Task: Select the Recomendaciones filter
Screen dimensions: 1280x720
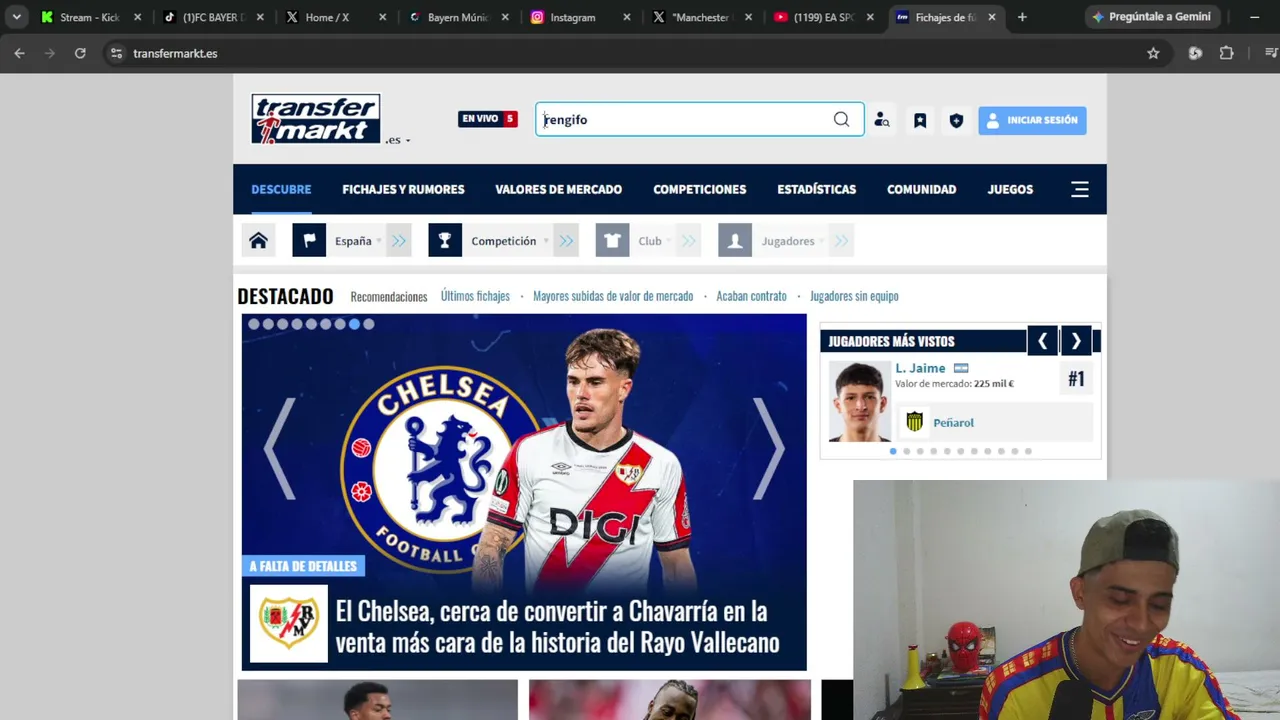Action: (389, 296)
